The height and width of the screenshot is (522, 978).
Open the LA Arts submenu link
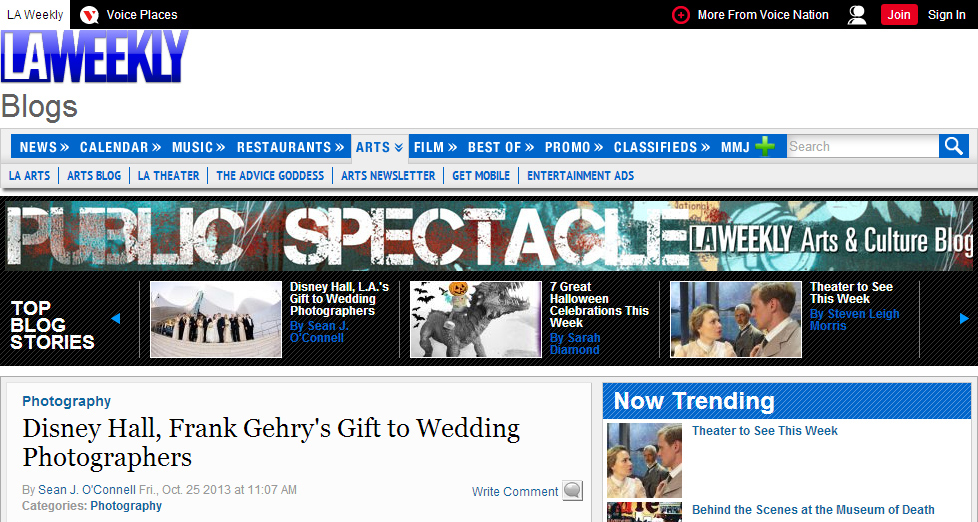29,176
